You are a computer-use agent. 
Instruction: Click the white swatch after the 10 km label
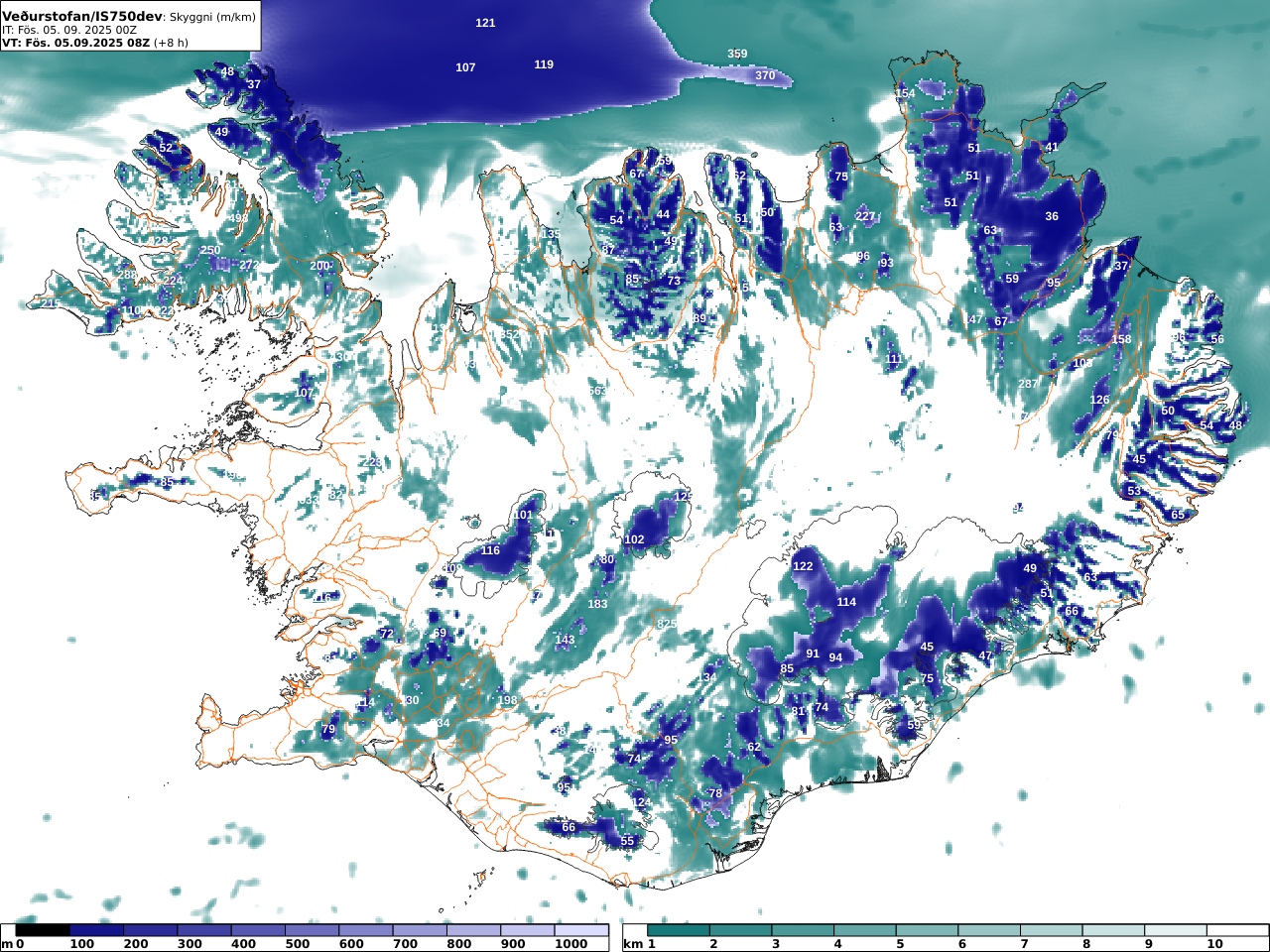pyautogui.click(x=1237, y=930)
